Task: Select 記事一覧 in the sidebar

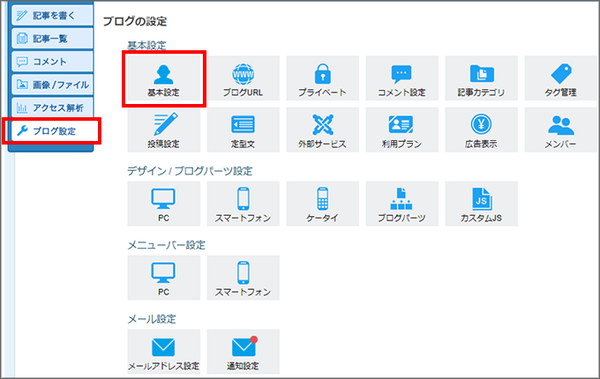Action: pyautogui.click(x=52, y=38)
